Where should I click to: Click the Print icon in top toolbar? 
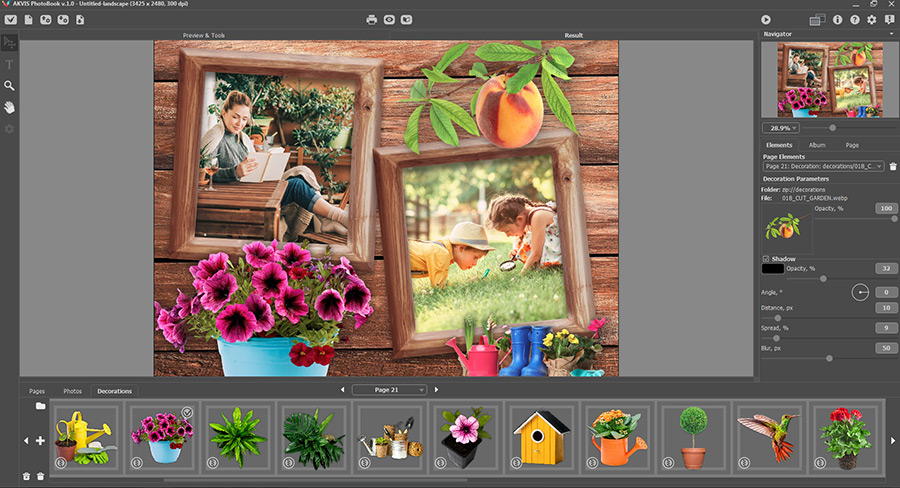click(371, 20)
